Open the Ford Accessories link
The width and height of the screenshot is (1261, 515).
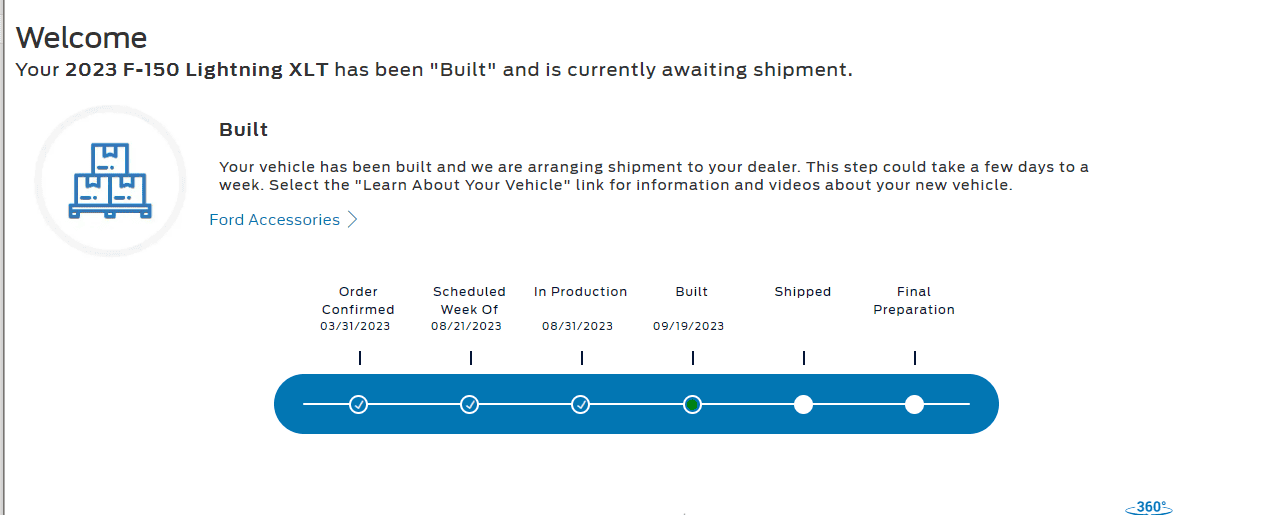pyautogui.click(x=274, y=220)
